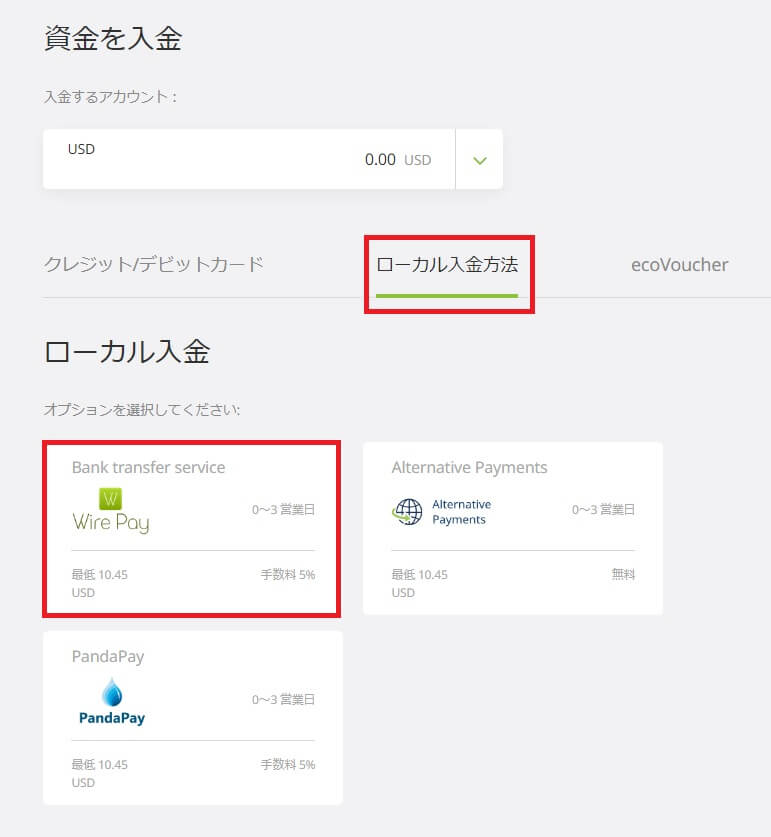
Task: Click the オプションを選択してください prompt text
Action: click(x=142, y=409)
